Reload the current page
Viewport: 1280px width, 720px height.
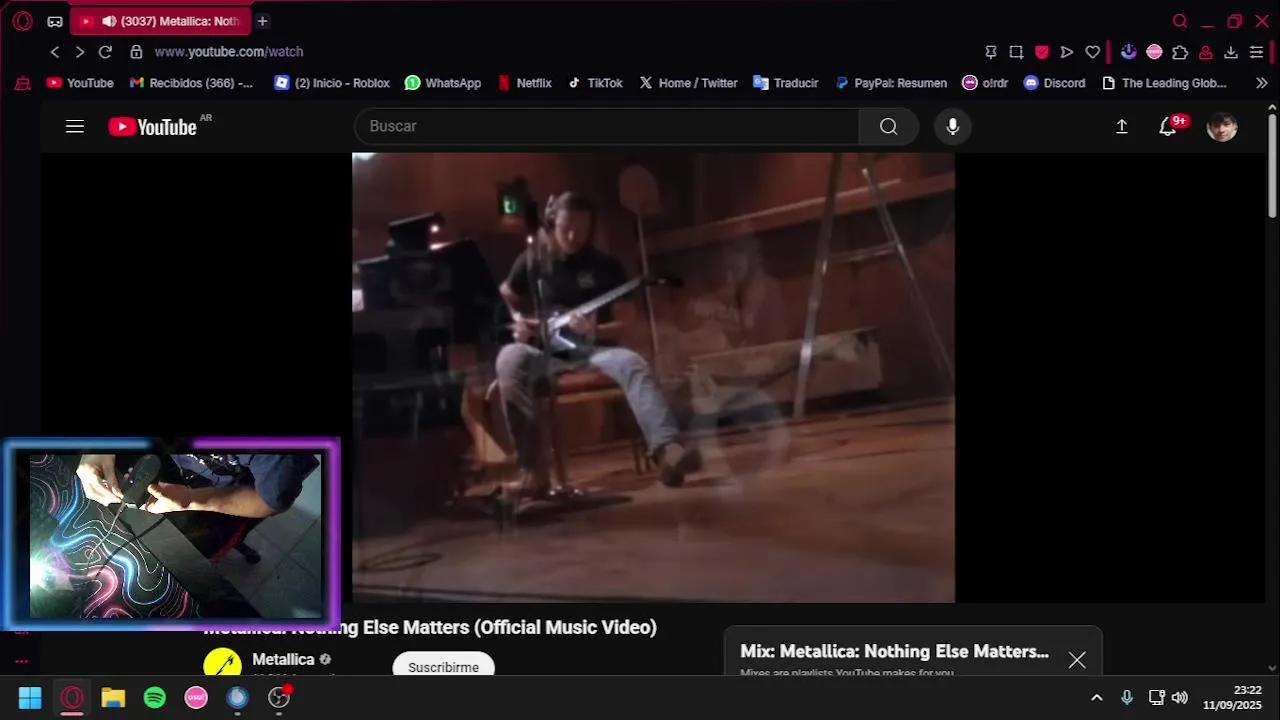tap(105, 52)
